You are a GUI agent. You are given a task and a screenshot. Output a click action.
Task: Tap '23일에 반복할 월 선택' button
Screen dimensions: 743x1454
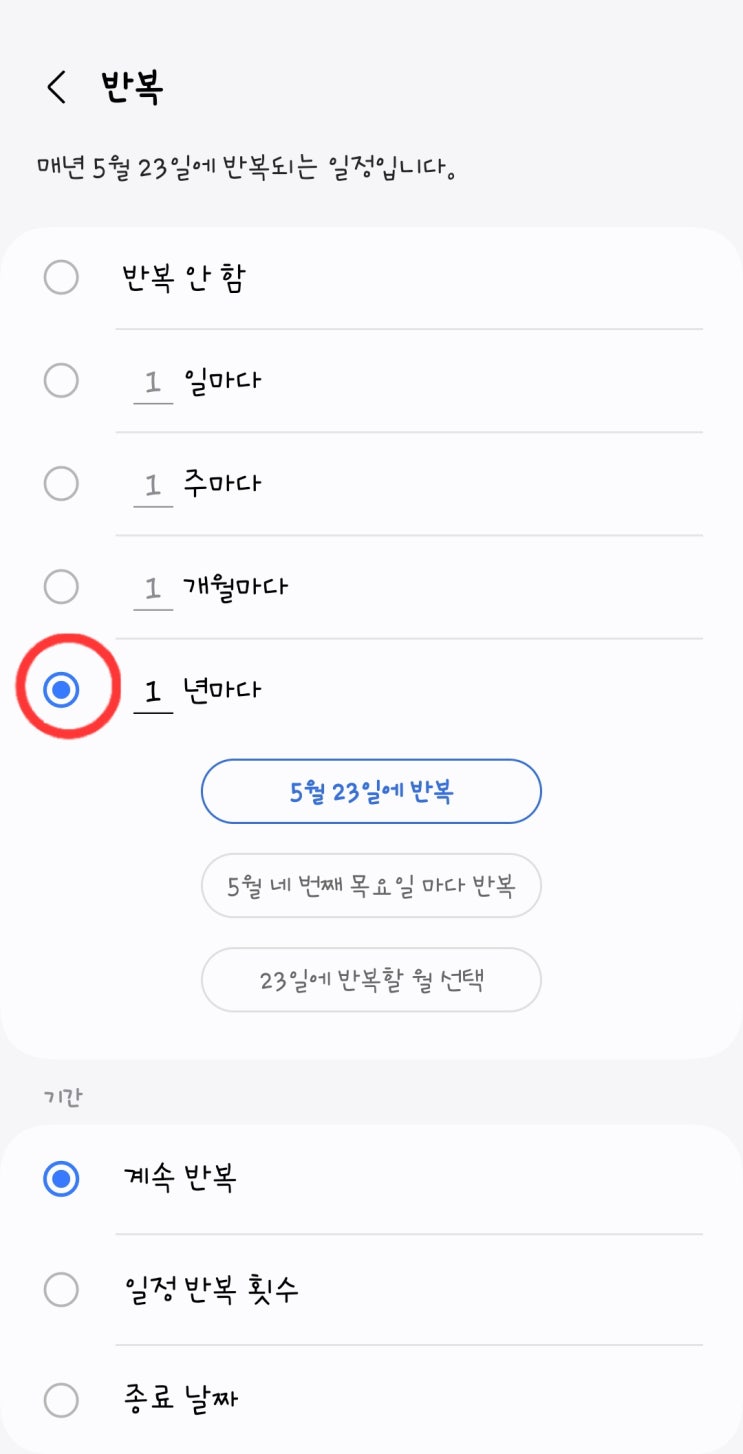(371, 980)
